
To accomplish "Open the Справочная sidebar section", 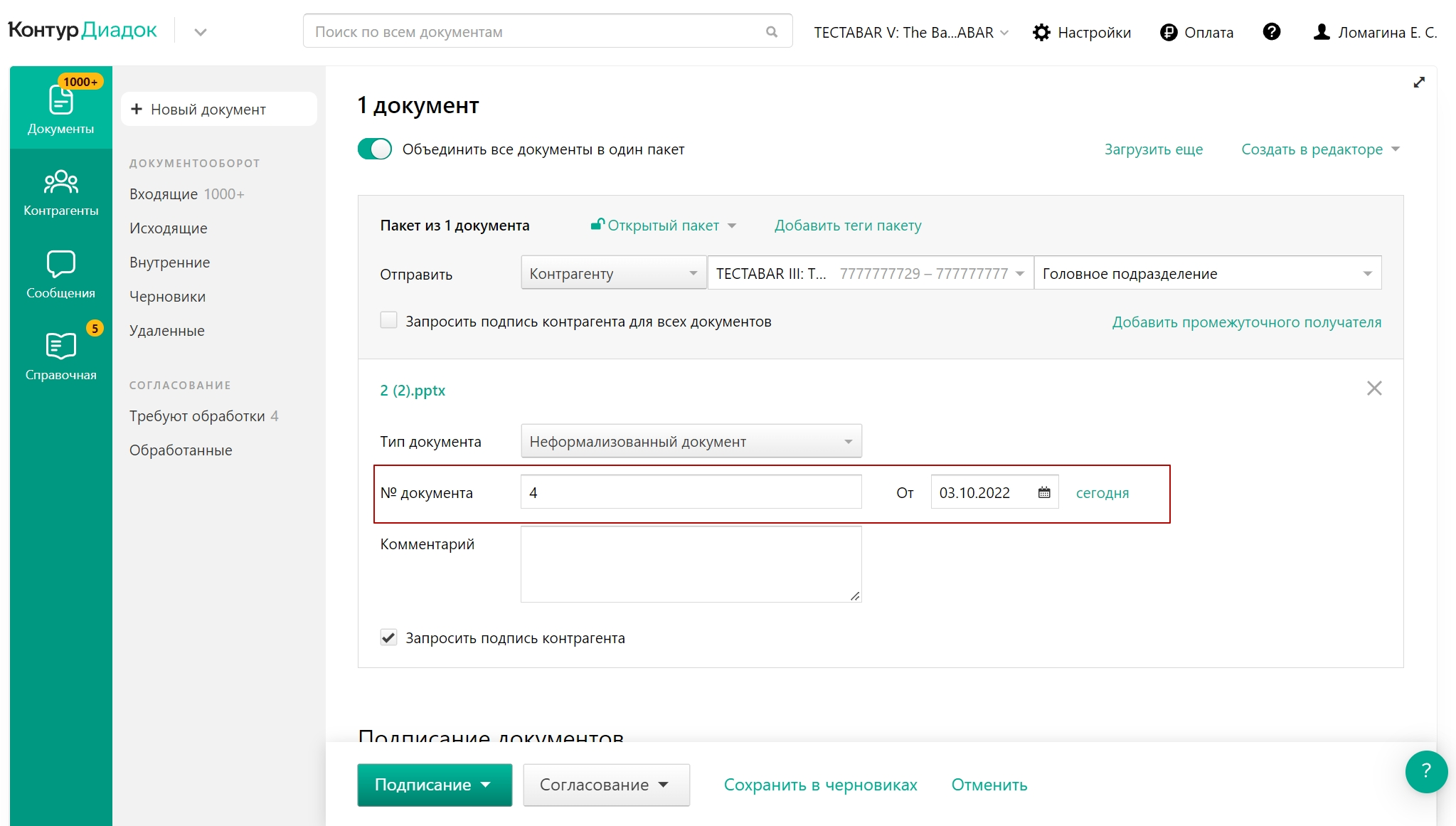I will (60, 355).
